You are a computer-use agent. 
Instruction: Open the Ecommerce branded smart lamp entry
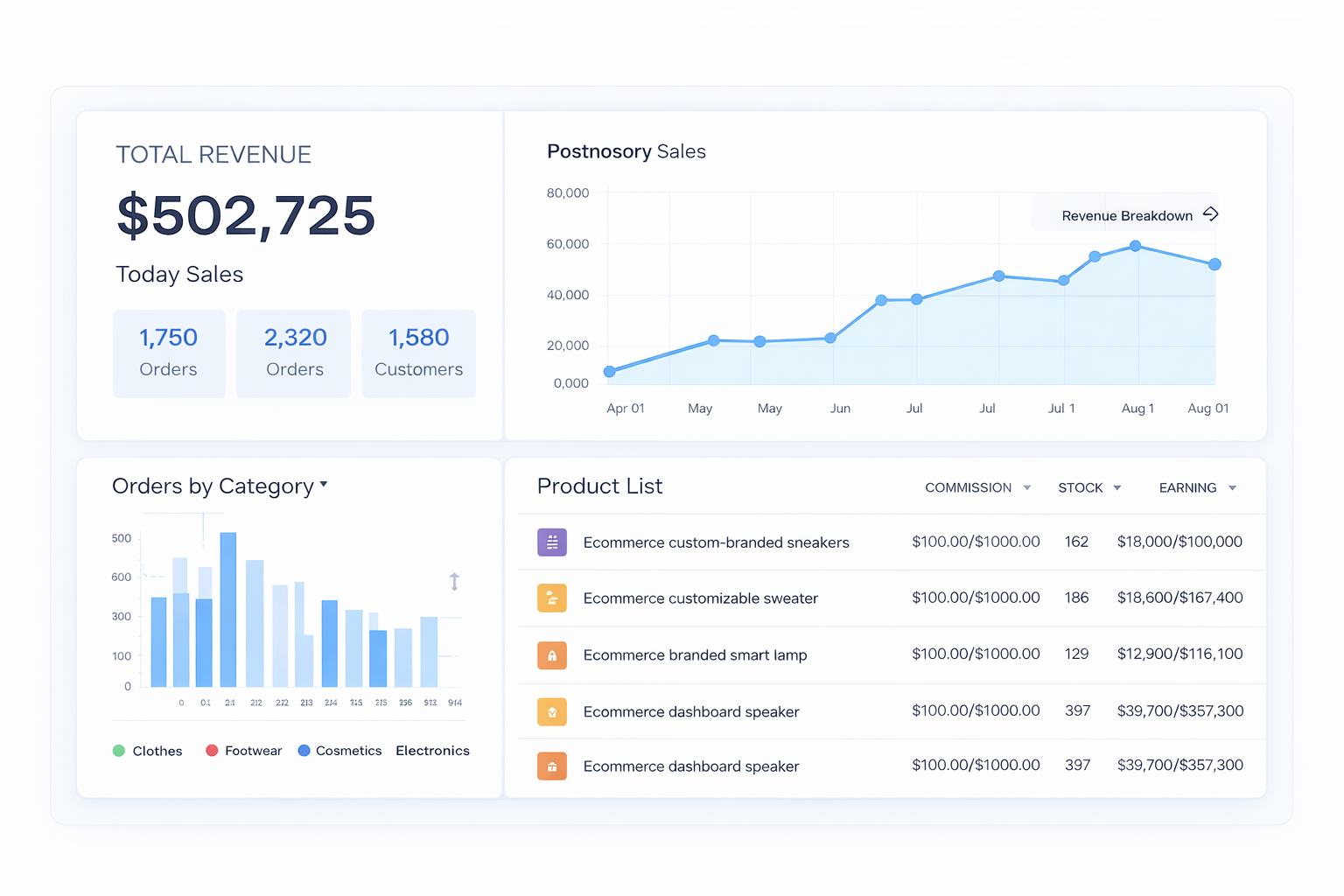695,654
